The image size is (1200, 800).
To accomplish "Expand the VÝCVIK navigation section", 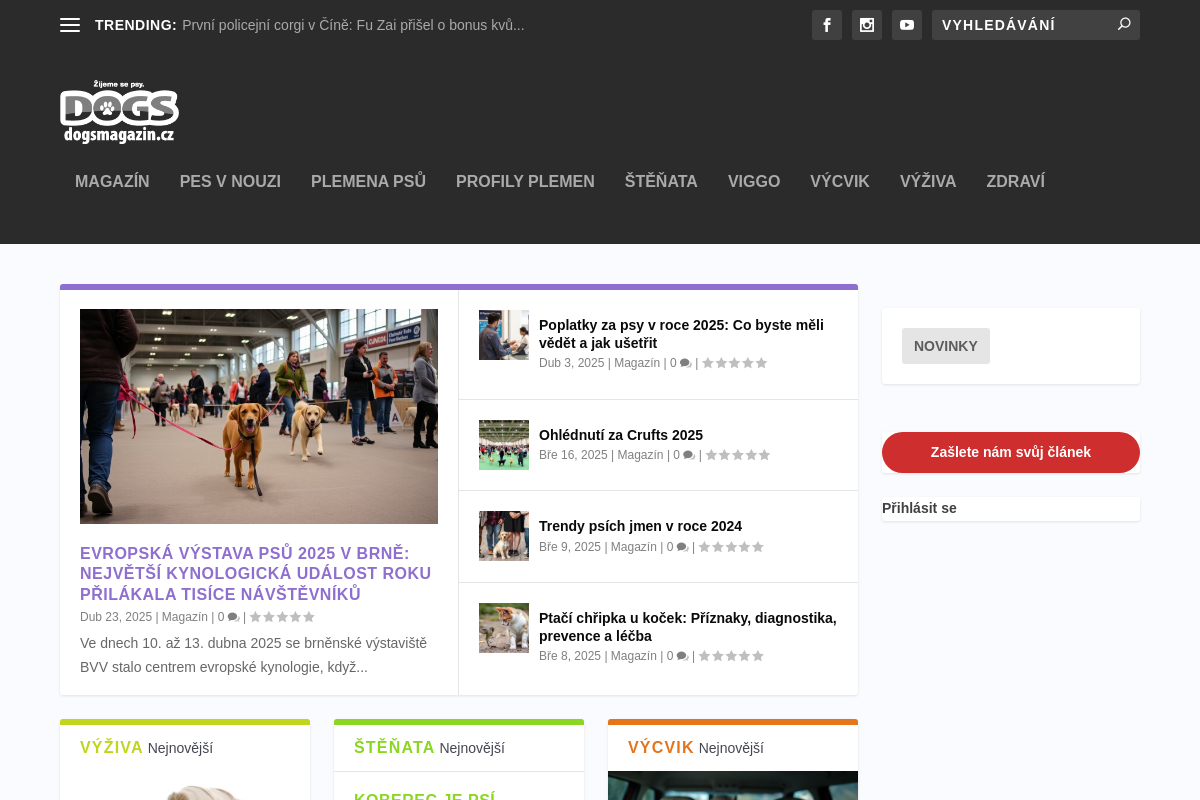I will pos(839,181).
